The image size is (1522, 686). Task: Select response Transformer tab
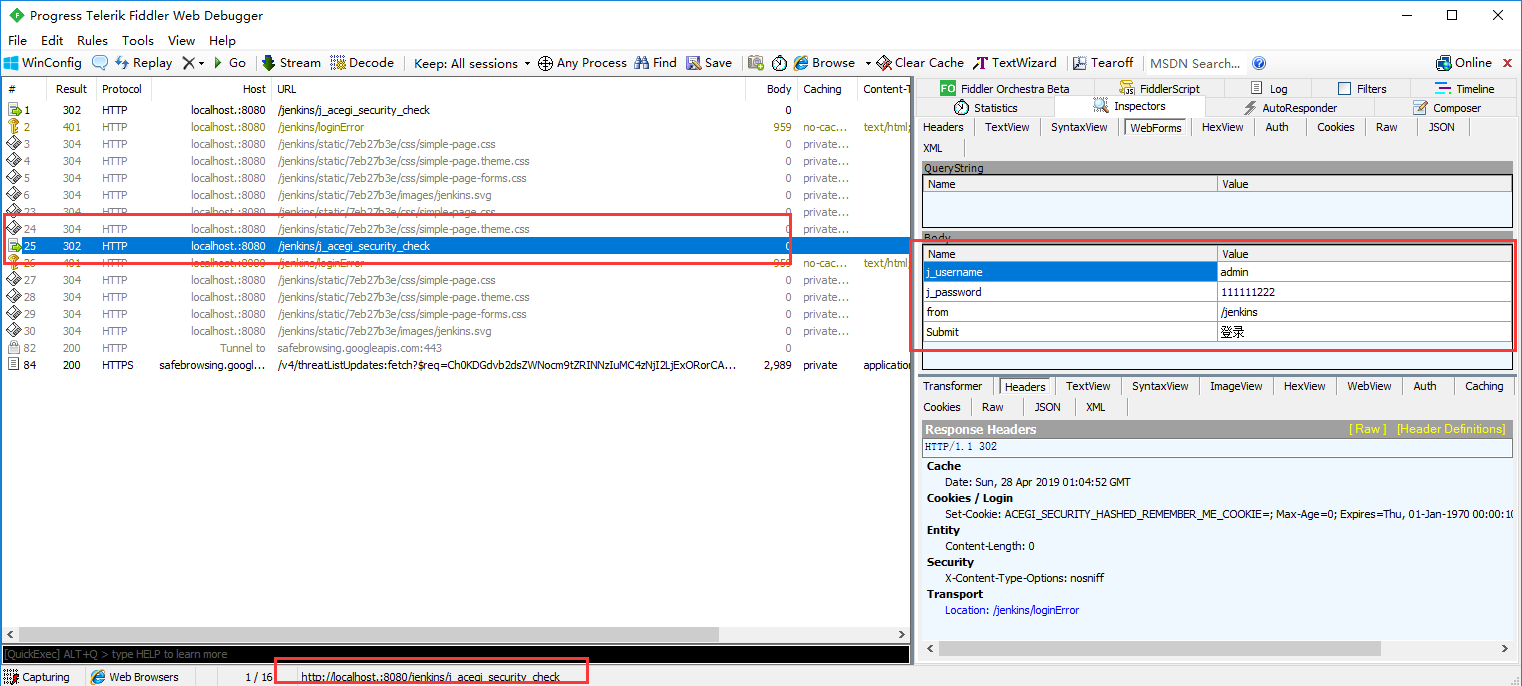pyautogui.click(x=953, y=386)
